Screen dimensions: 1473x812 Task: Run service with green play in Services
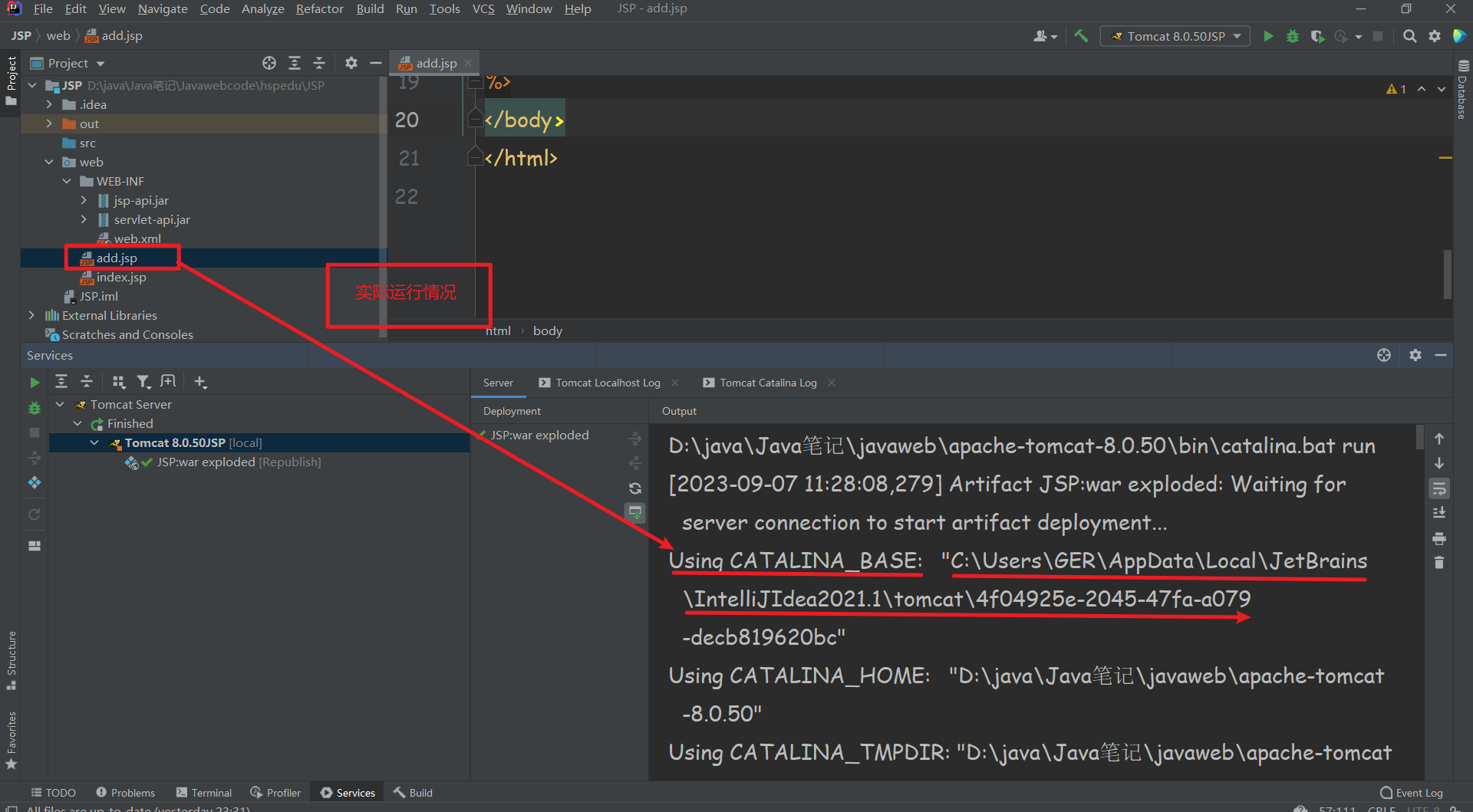point(35,382)
